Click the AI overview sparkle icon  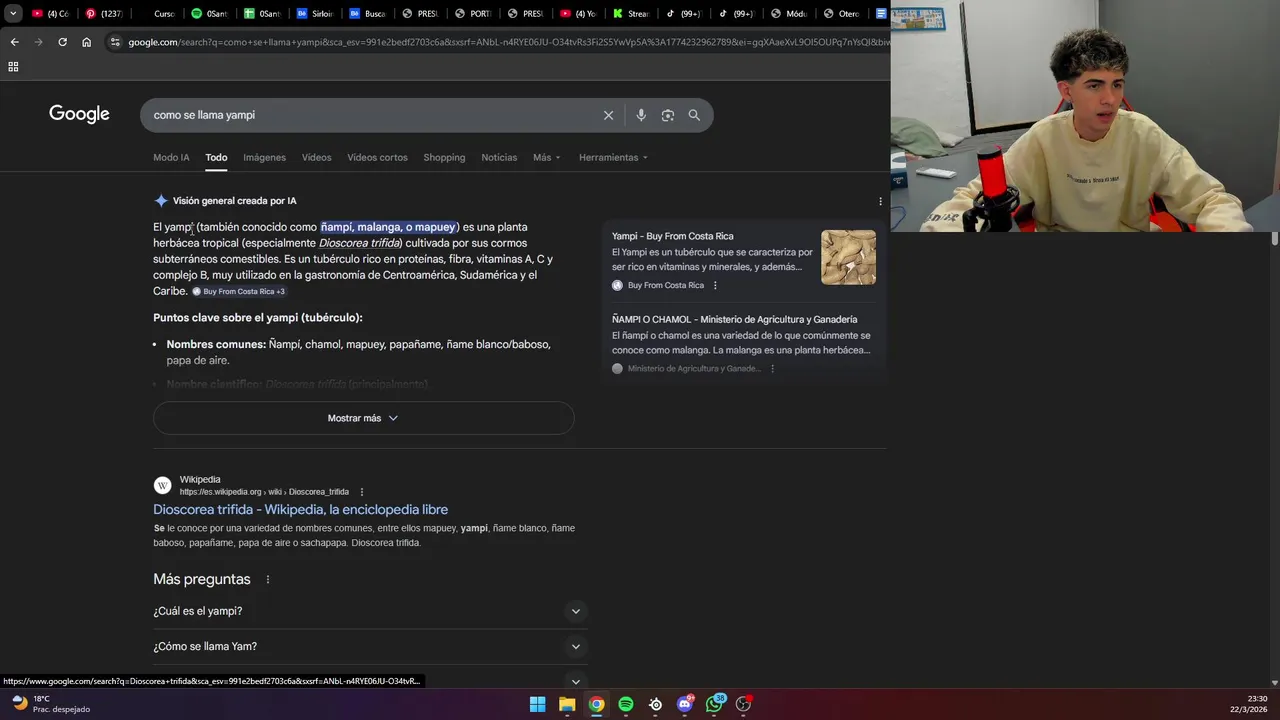click(x=161, y=200)
